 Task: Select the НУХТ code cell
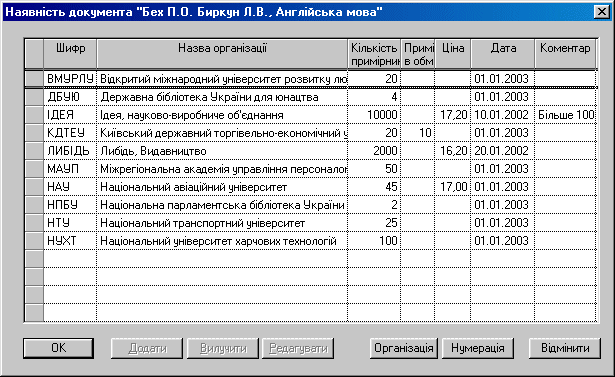click(x=70, y=241)
